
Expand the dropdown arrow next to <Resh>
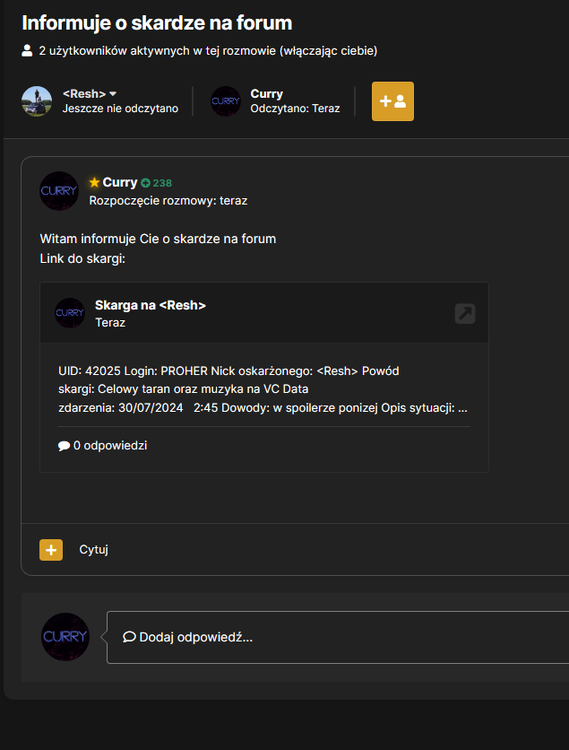pyautogui.click(x=113, y=94)
